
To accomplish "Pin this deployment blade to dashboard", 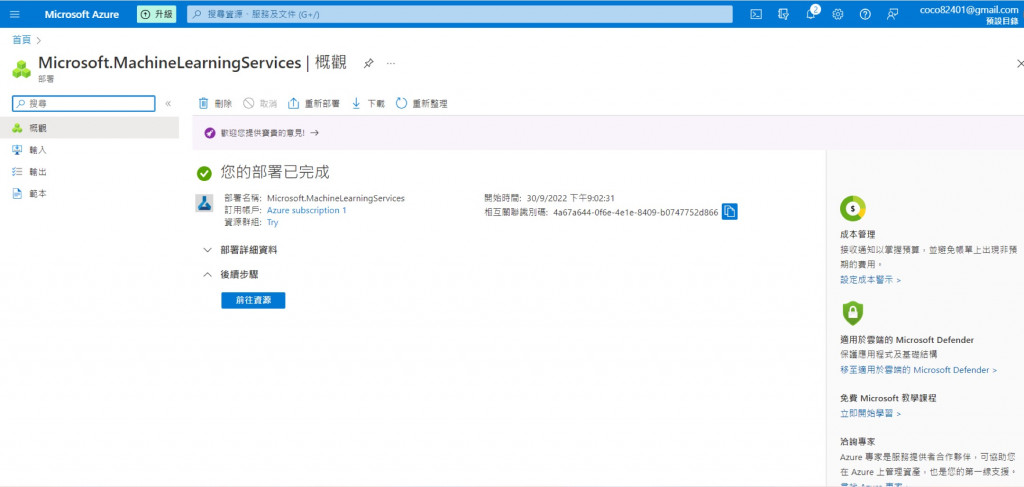I will point(368,63).
